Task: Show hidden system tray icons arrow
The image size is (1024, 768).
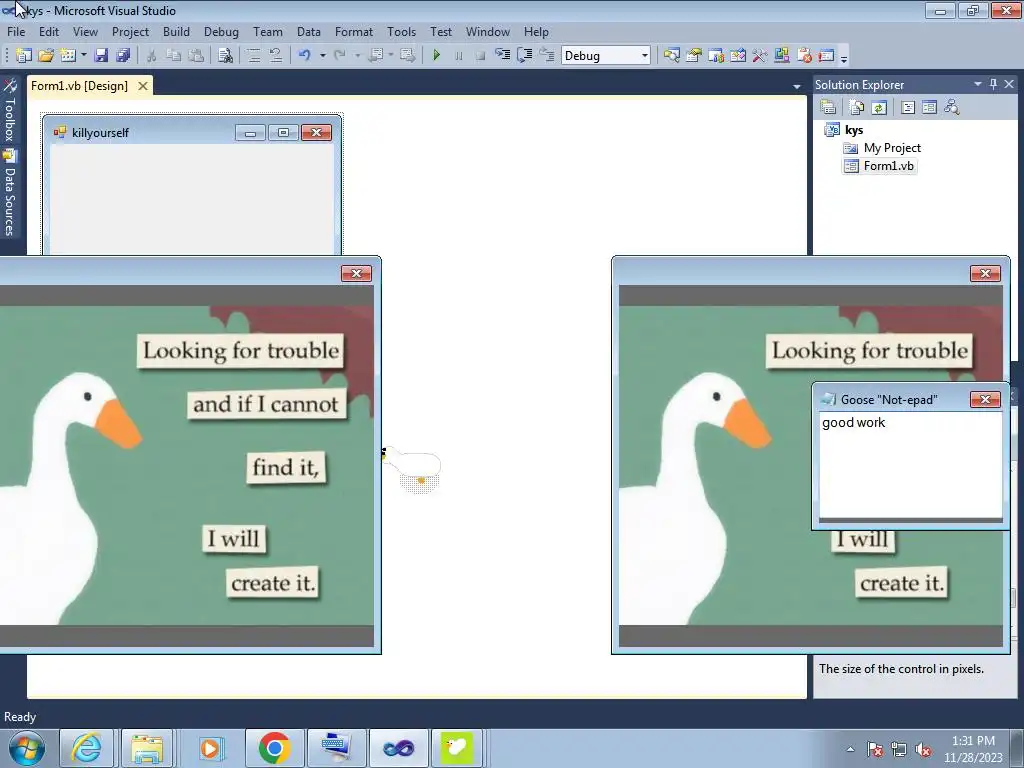Action: [850, 749]
